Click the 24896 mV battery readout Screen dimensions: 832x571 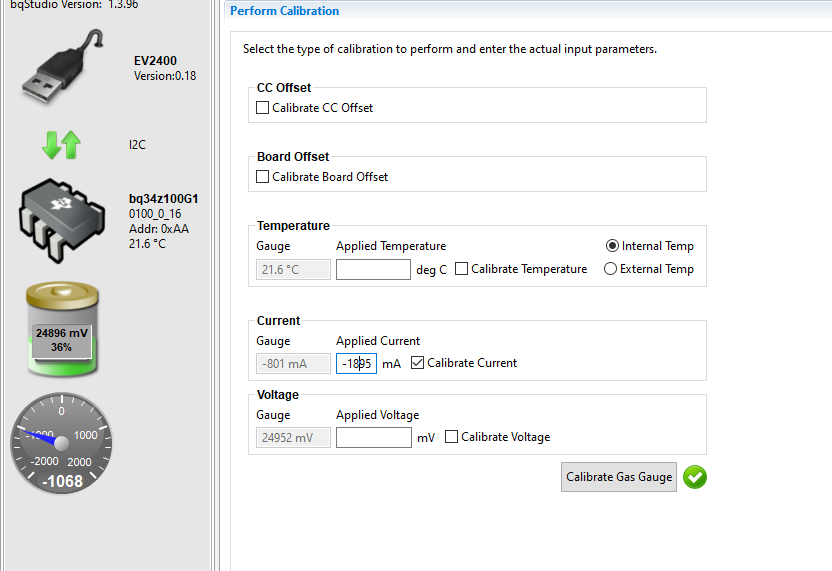[x=62, y=333]
